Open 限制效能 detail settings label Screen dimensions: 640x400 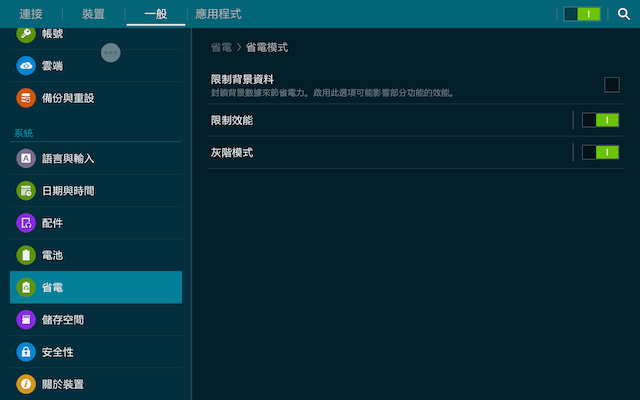[232, 120]
